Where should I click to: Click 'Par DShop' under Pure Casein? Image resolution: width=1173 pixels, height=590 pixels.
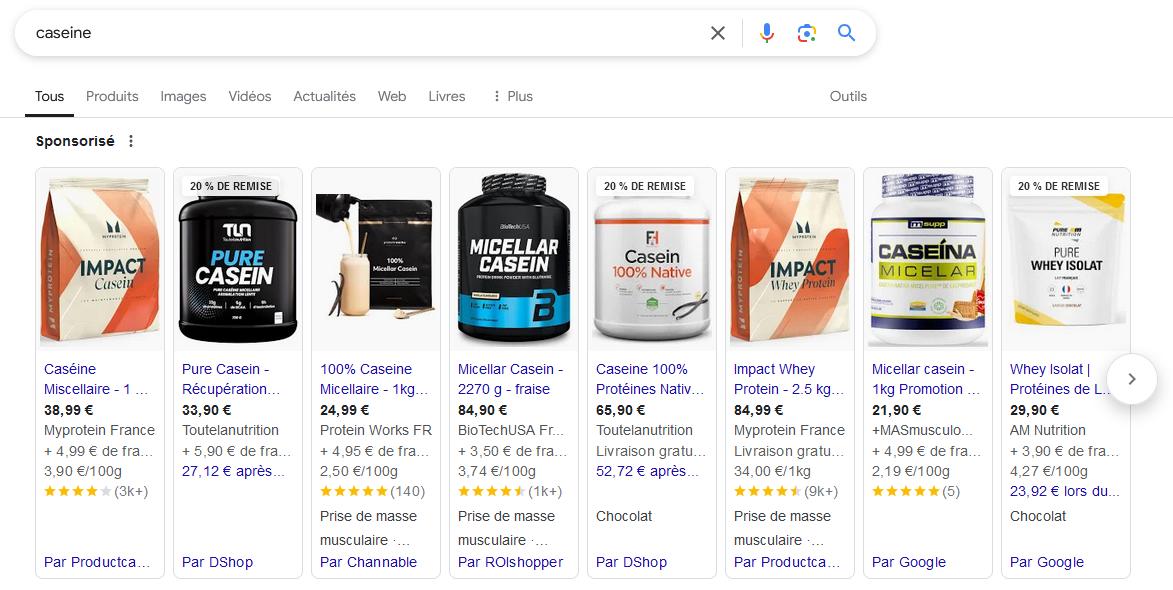(x=218, y=562)
